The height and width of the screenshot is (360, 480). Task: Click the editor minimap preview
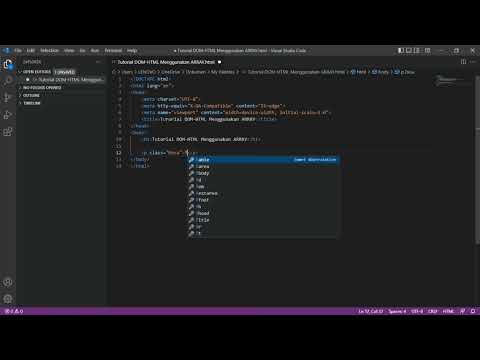tap(448, 81)
